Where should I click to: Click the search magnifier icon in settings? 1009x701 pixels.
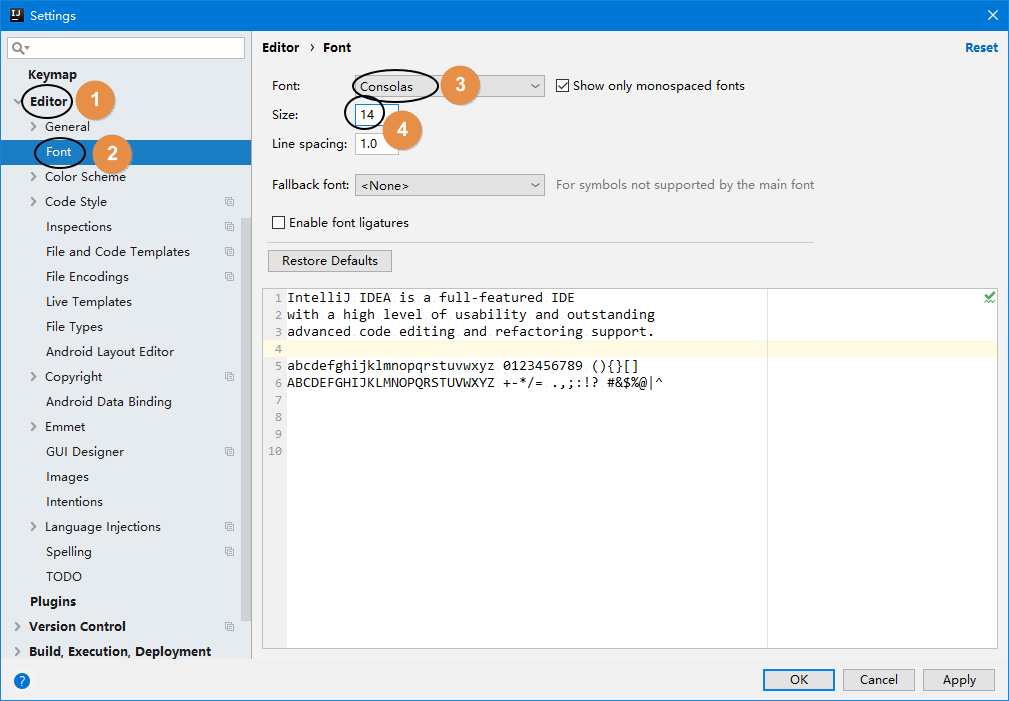click(x=19, y=48)
